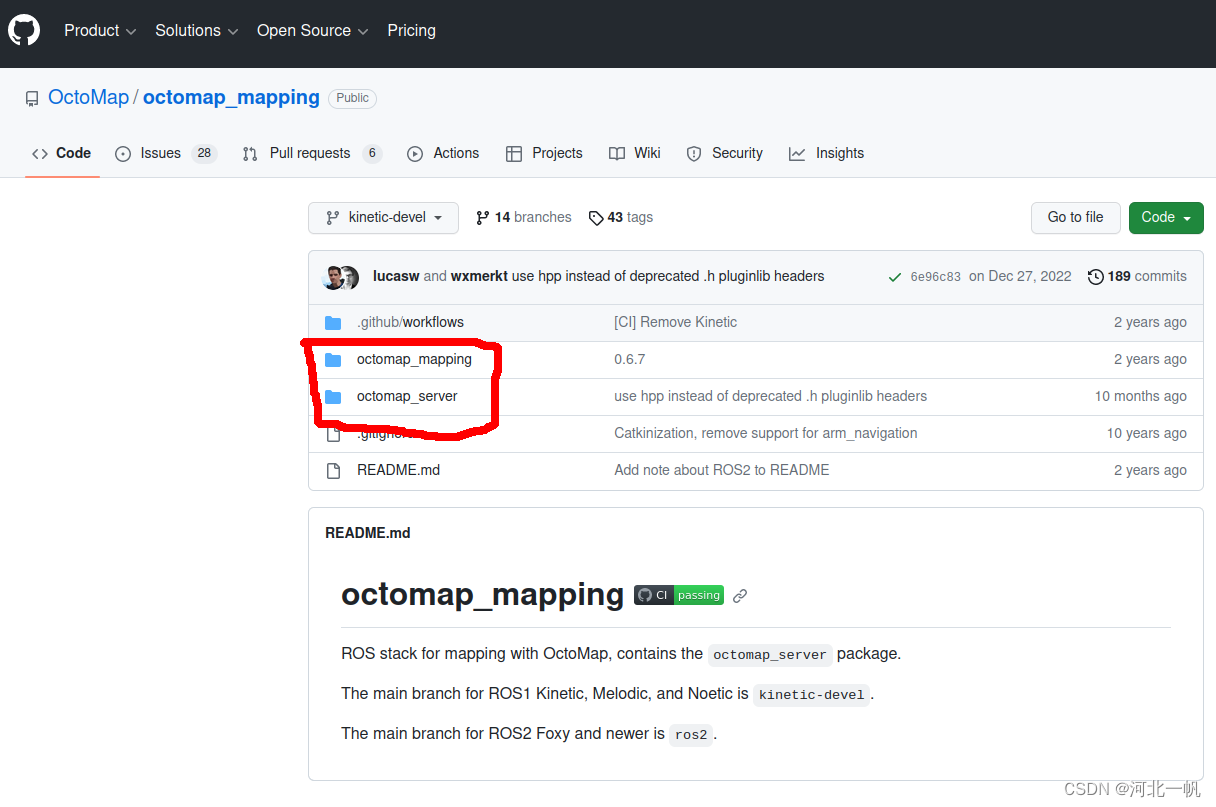Click the CI passing badge
The width and height of the screenshot is (1216, 807).
tap(679, 595)
